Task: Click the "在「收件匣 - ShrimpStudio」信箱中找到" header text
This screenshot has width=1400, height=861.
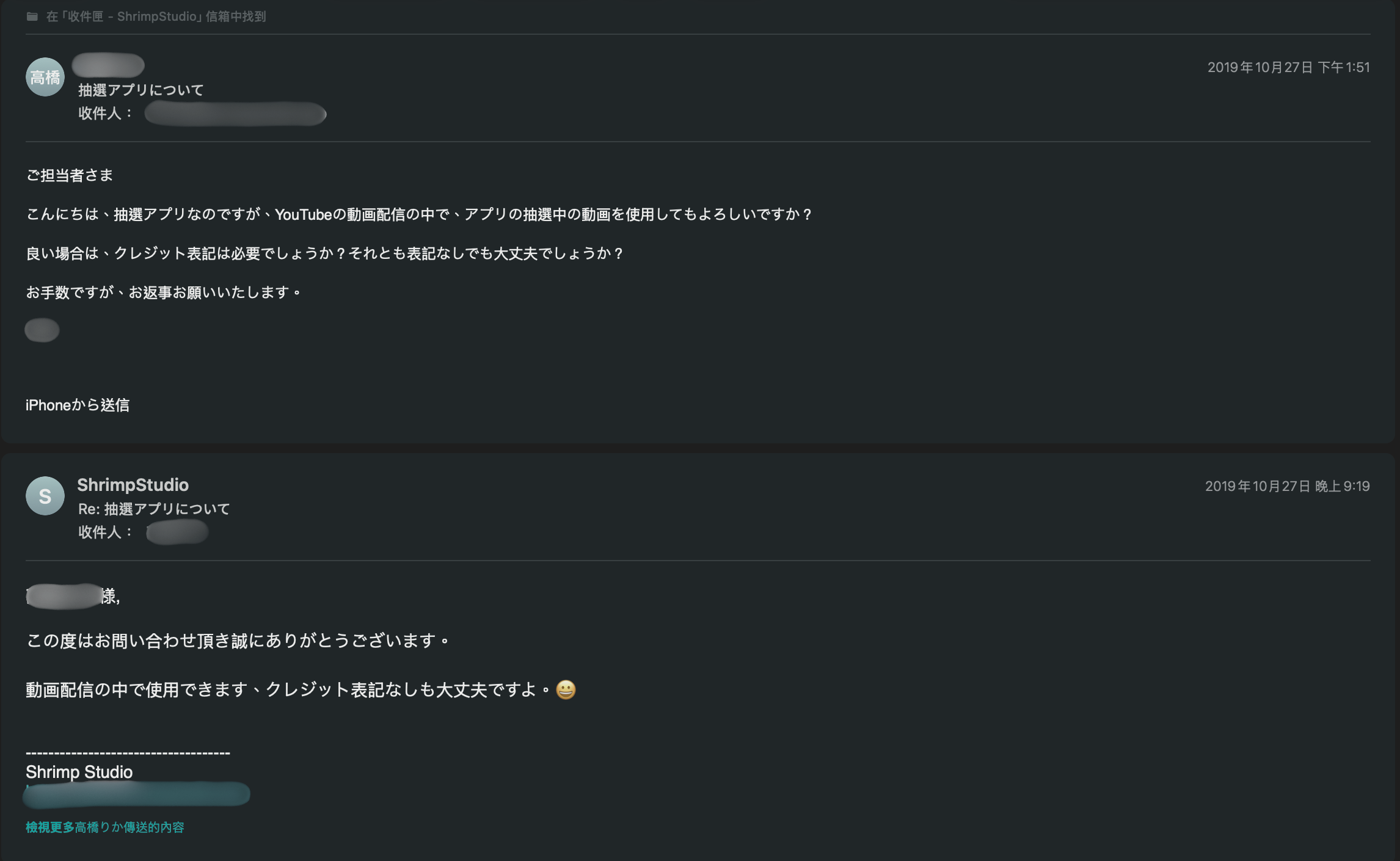Action: coord(156,16)
